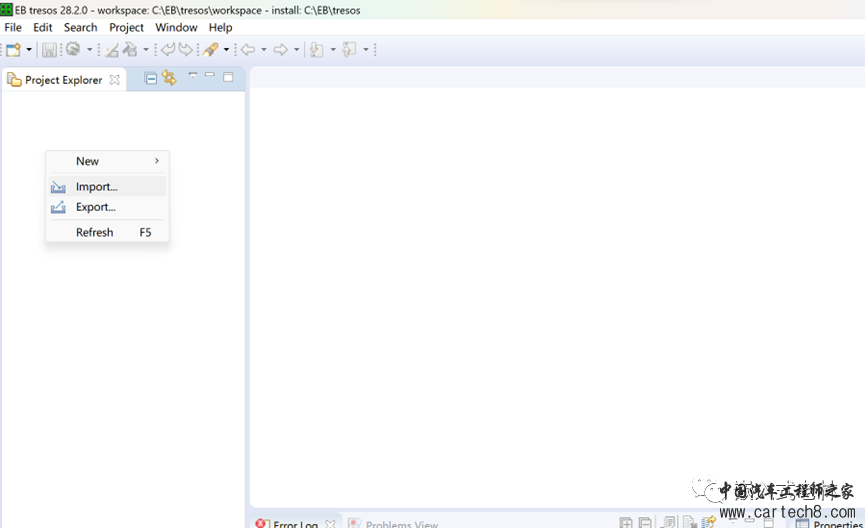The height and width of the screenshot is (528, 865).
Task: Open the Forward history dropdown arrow
Action: [x=297, y=49]
